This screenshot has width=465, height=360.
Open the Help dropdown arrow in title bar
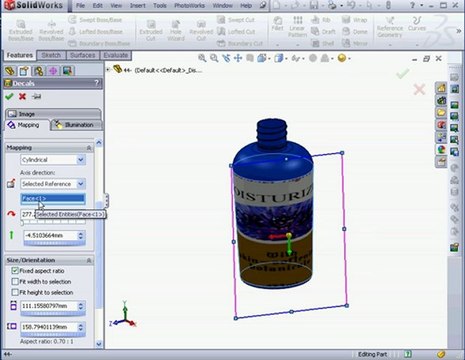(421, 5)
